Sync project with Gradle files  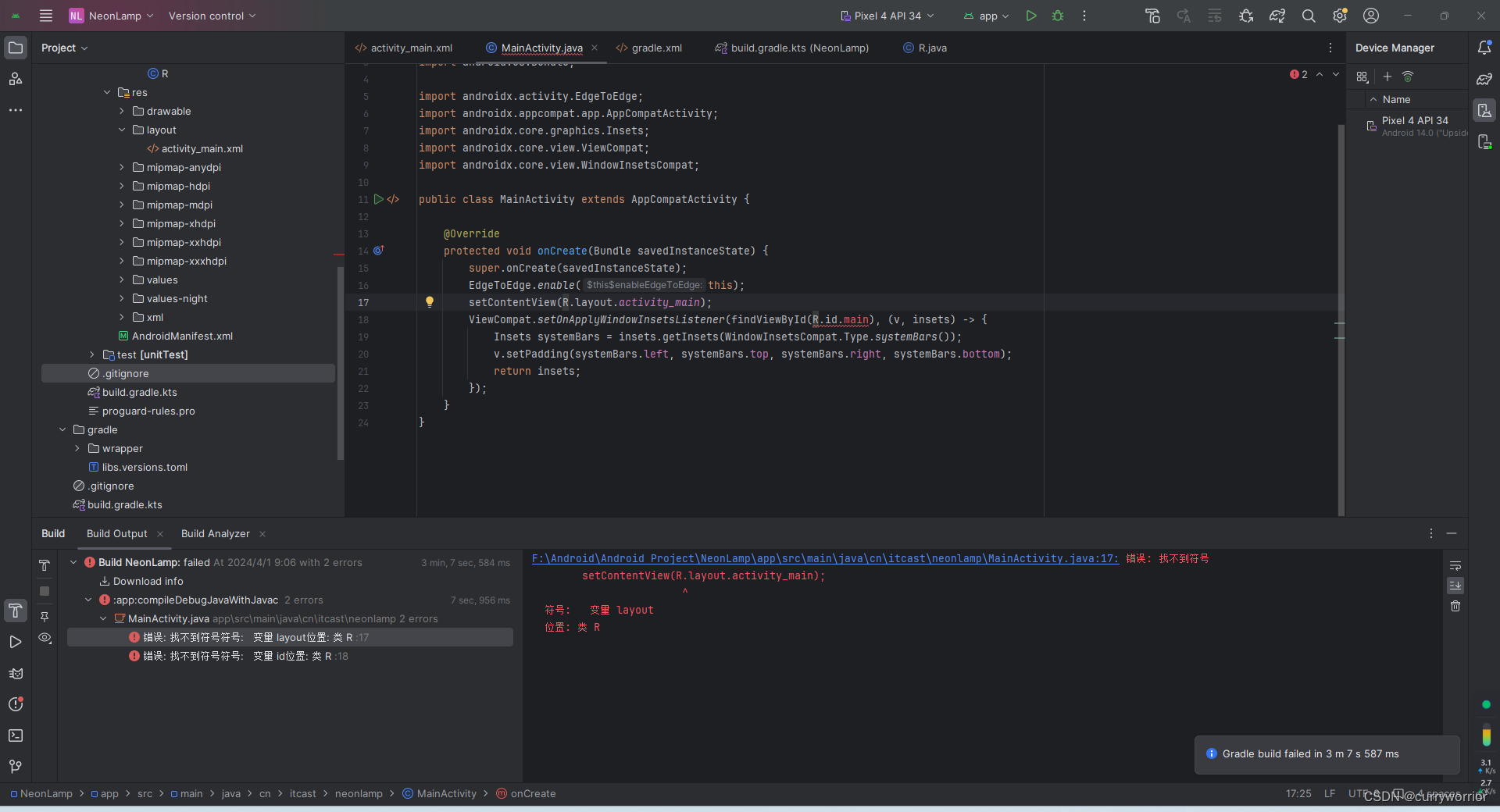[x=1277, y=16]
